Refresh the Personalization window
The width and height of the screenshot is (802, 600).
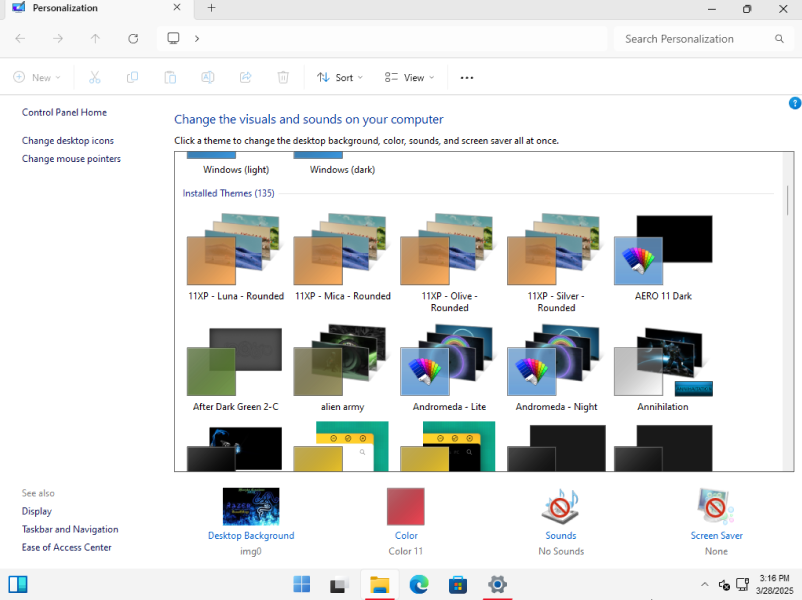click(x=133, y=38)
